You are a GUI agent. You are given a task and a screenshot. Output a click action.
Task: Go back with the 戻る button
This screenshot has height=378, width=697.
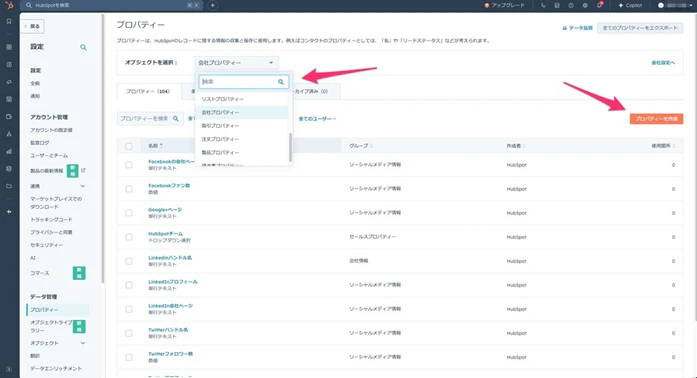pyautogui.click(x=32, y=26)
